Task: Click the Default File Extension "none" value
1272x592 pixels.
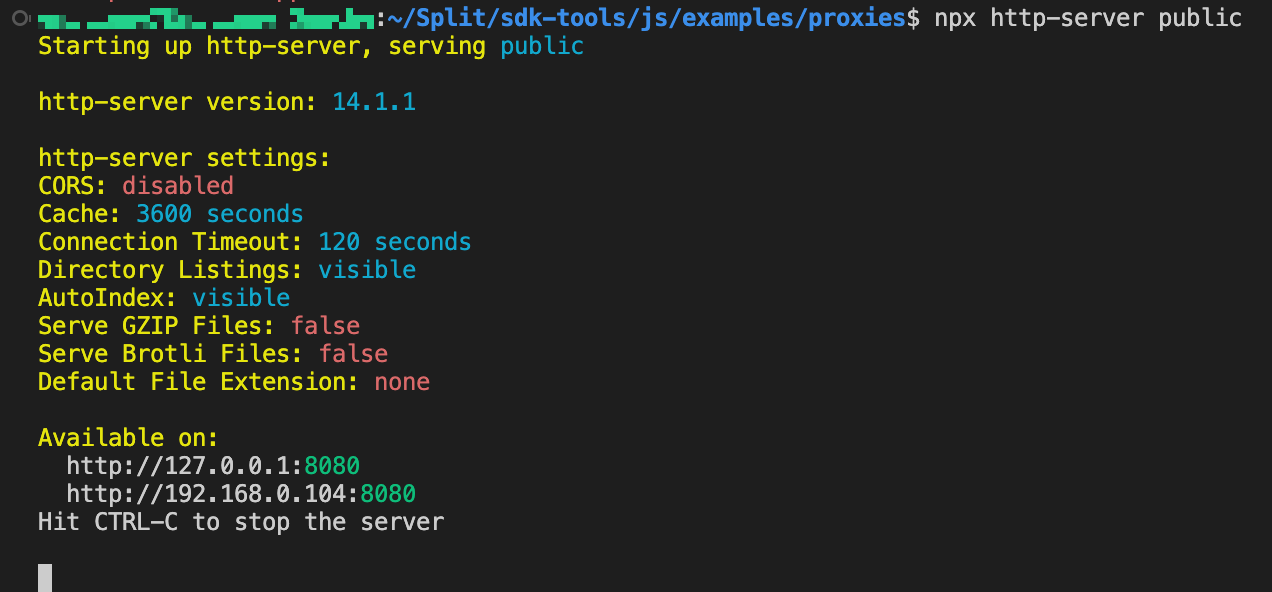Action: point(402,382)
